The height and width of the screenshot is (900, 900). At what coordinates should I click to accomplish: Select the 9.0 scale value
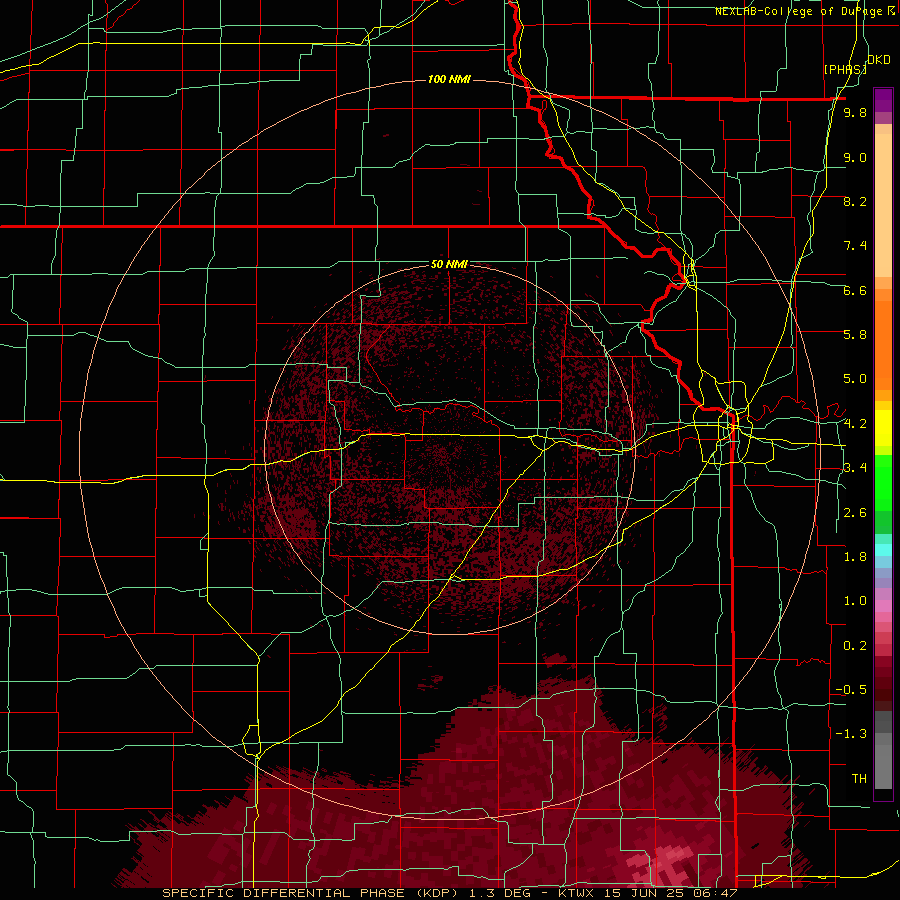pos(855,158)
